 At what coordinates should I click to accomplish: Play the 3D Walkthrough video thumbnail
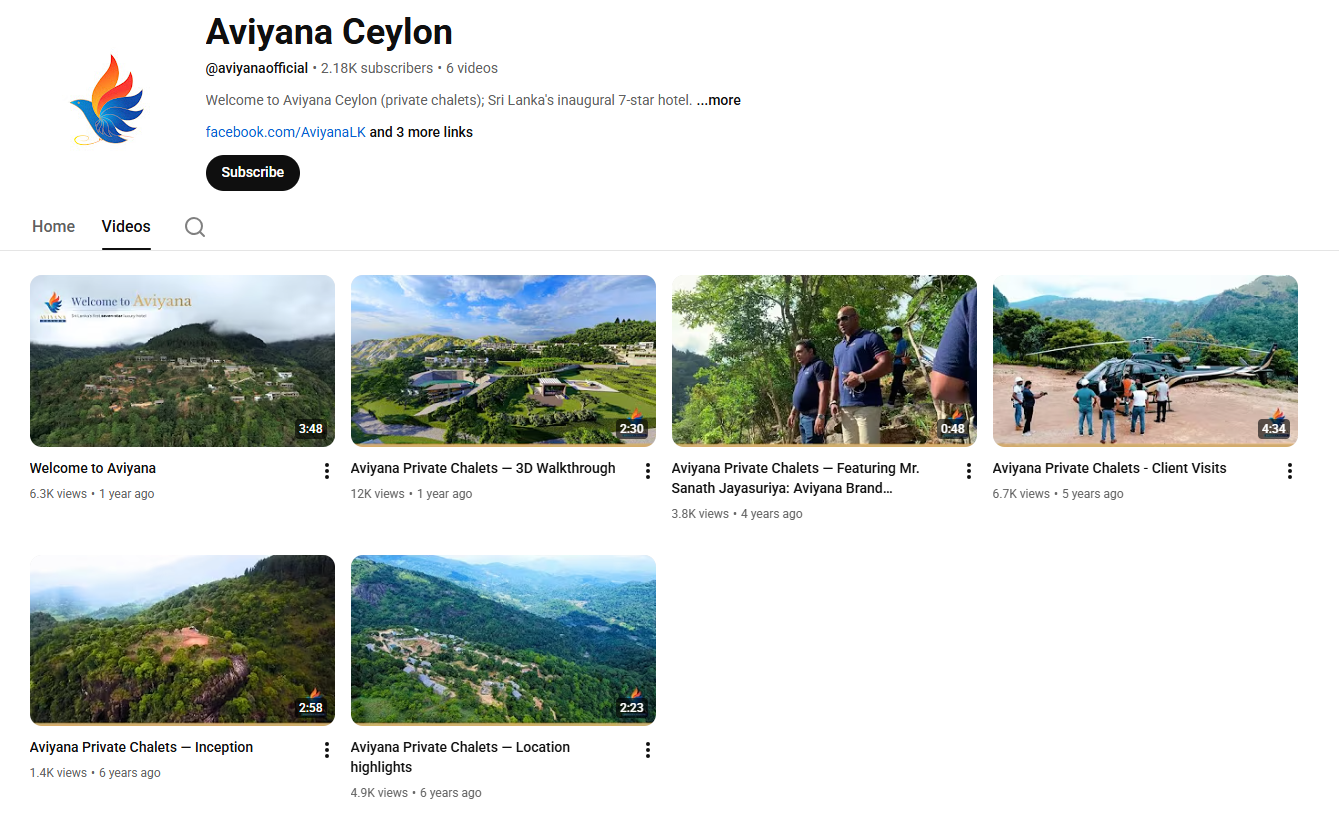503,360
